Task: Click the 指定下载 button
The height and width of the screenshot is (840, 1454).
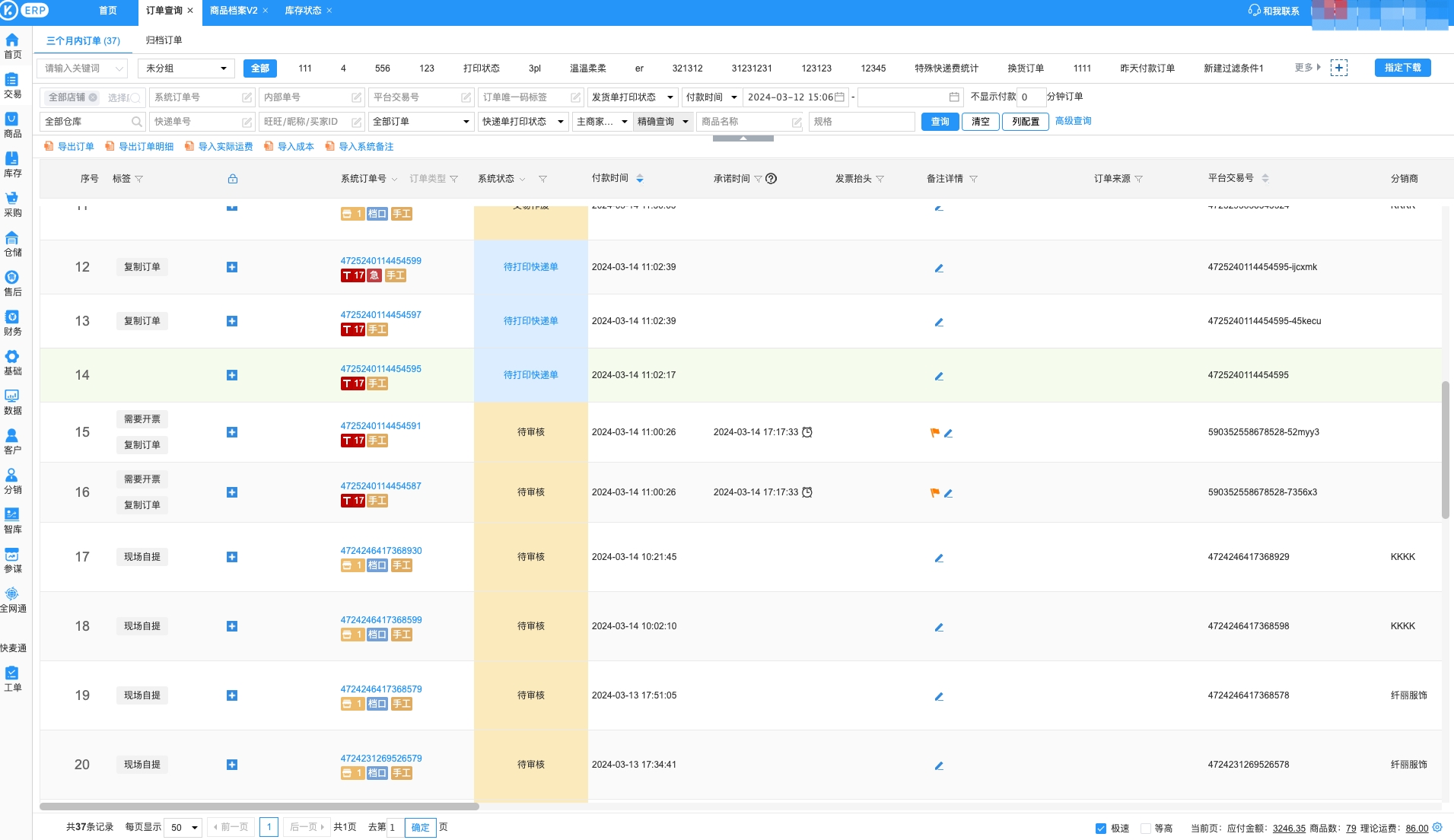Action: click(x=1403, y=68)
